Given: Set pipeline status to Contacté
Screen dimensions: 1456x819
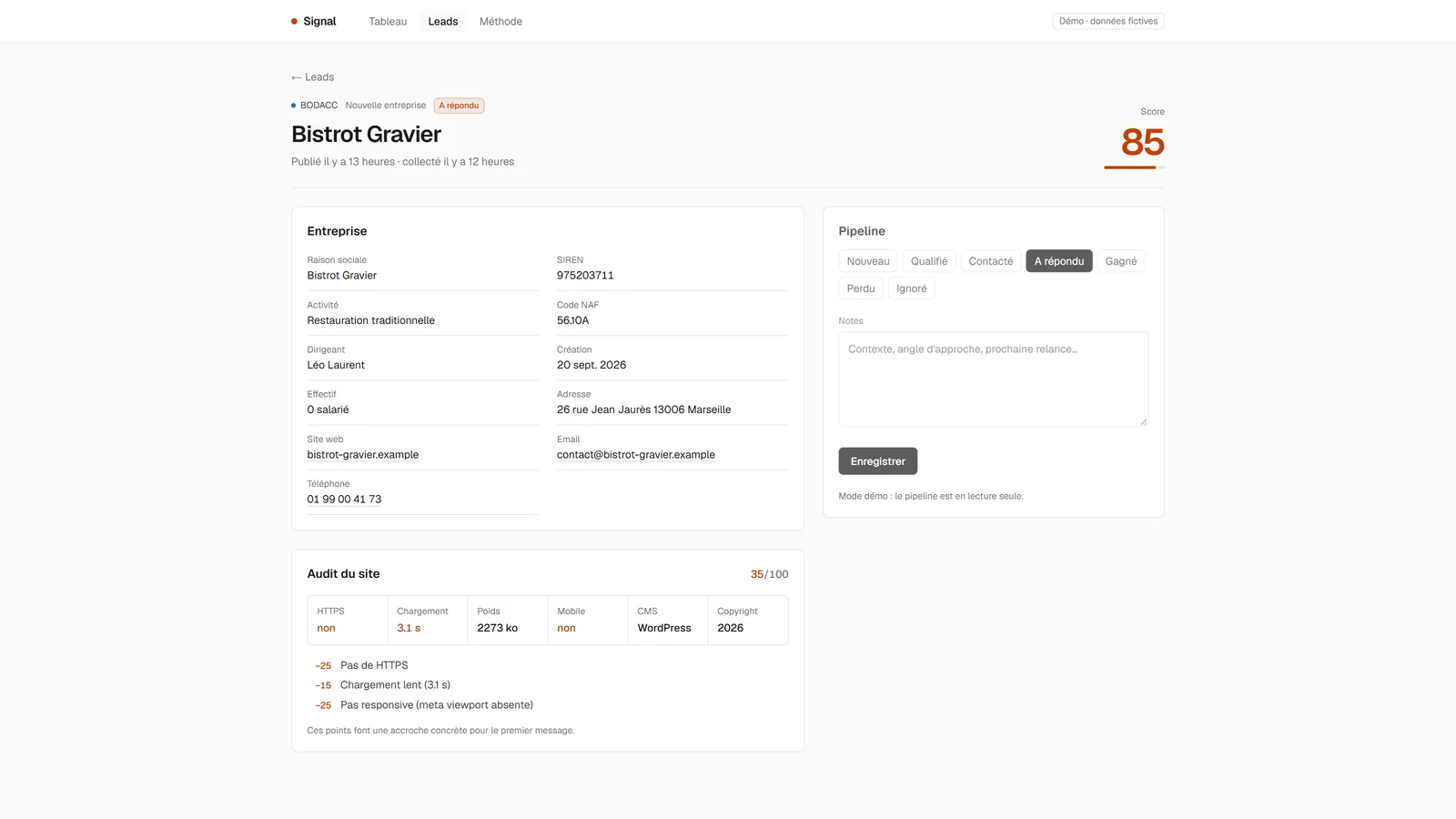Looking at the screenshot, I should 990,261.
